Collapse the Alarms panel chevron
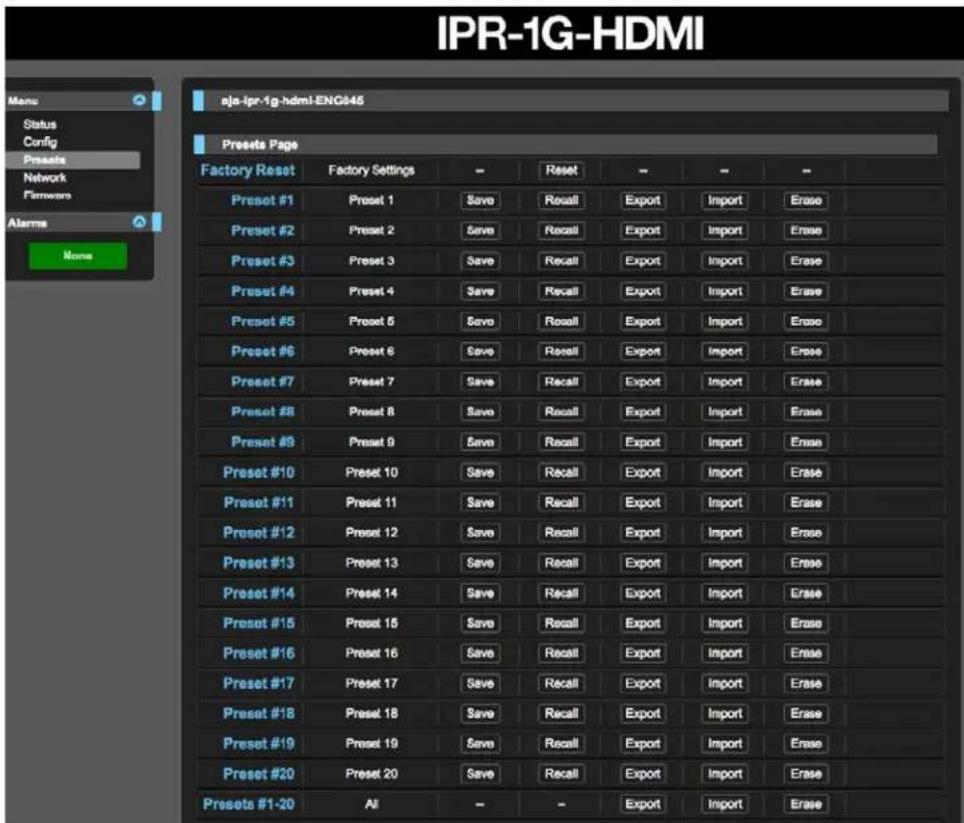Image resolution: width=964 pixels, height=823 pixels. point(140,222)
